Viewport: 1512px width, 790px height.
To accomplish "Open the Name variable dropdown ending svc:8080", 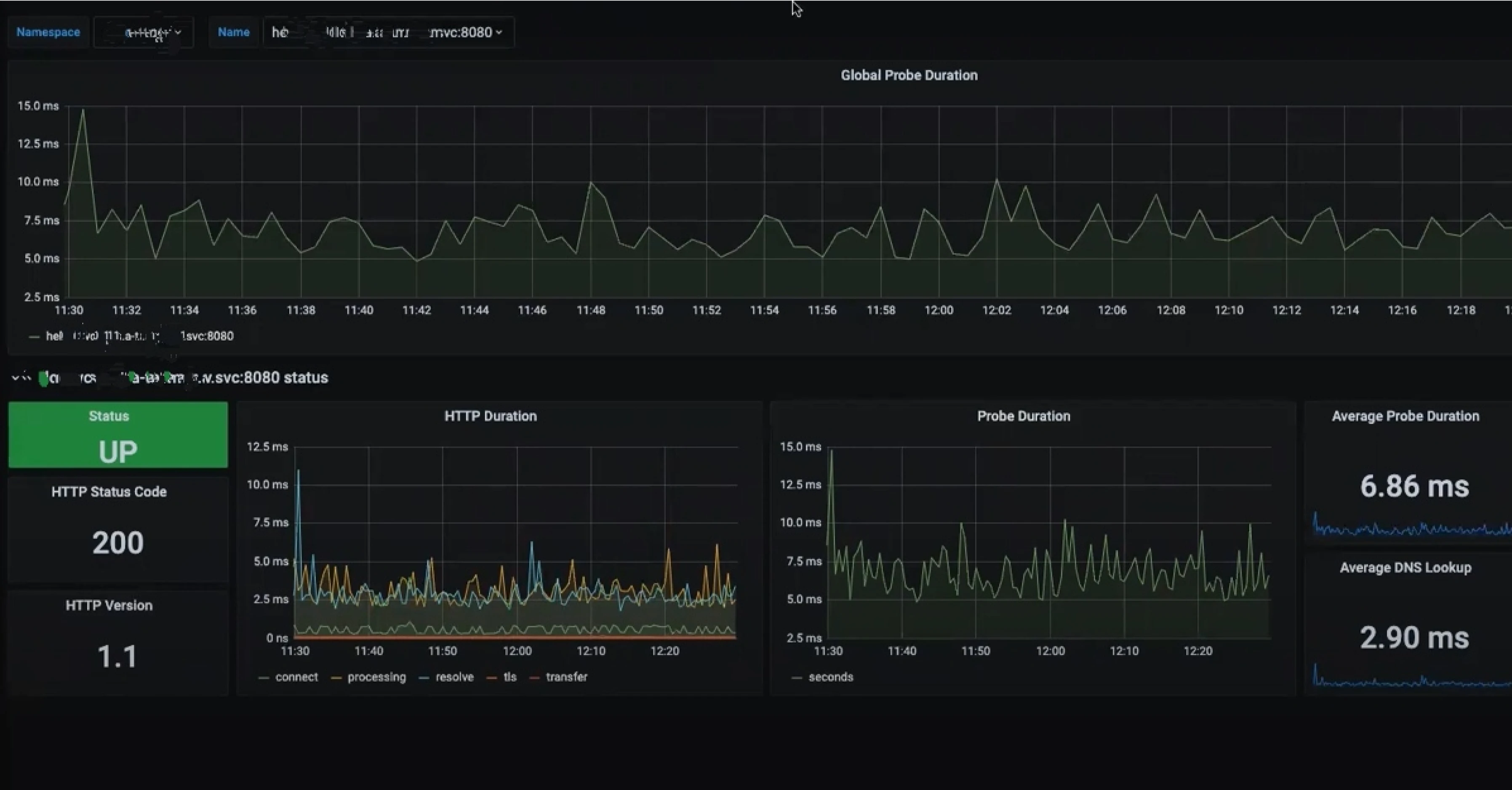I will point(389,32).
